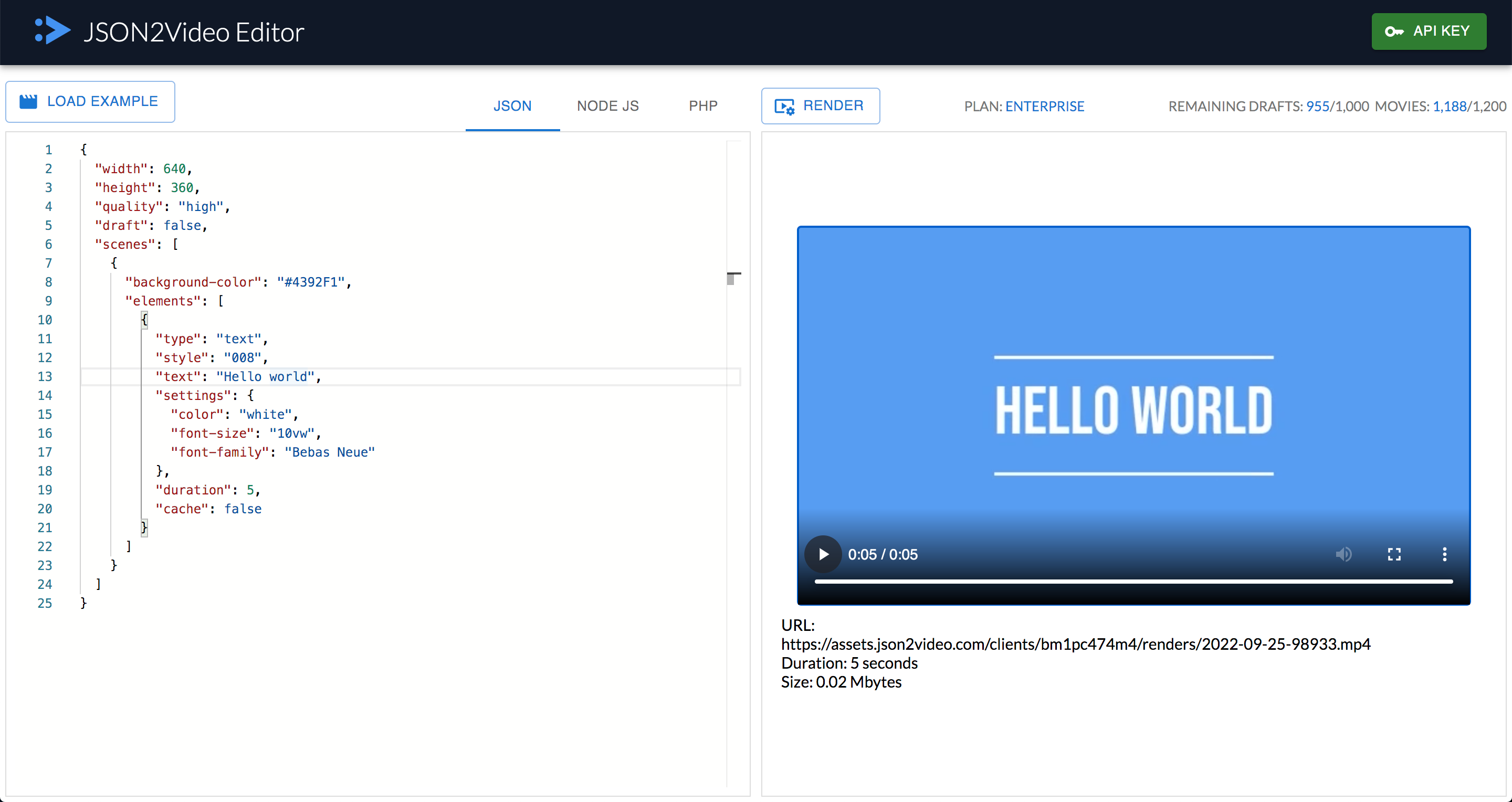Click the render gear-film icon
The width and height of the screenshot is (1512, 802).
pyautogui.click(x=784, y=106)
